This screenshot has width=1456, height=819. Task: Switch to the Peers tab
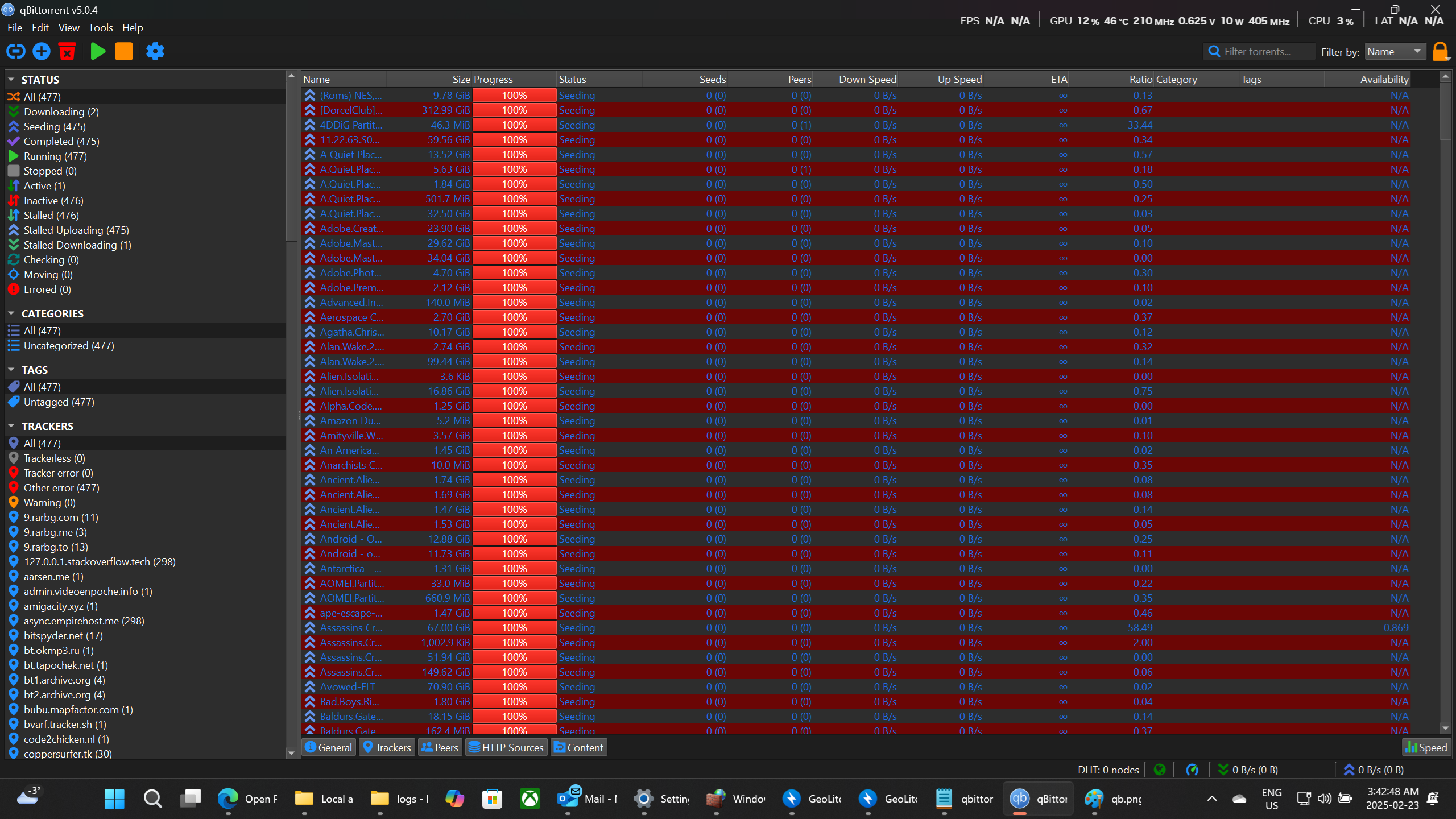pyautogui.click(x=440, y=747)
